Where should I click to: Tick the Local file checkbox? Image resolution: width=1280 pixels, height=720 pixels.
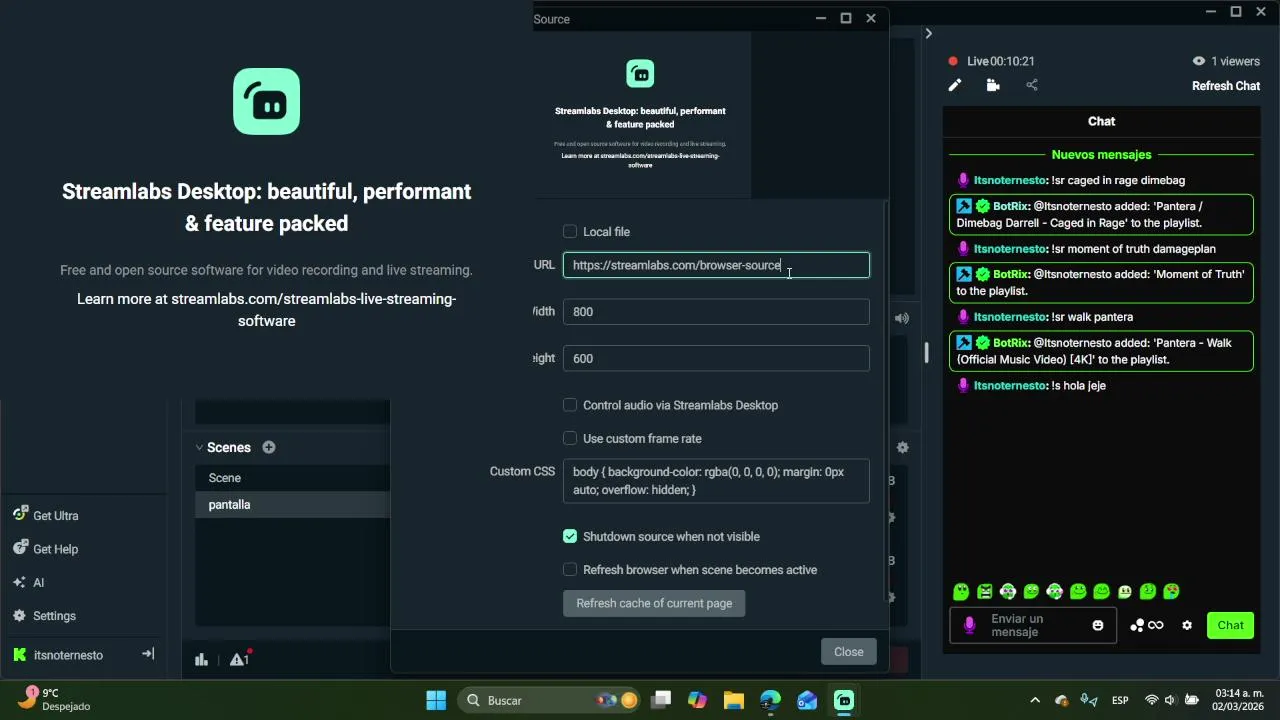[570, 232]
